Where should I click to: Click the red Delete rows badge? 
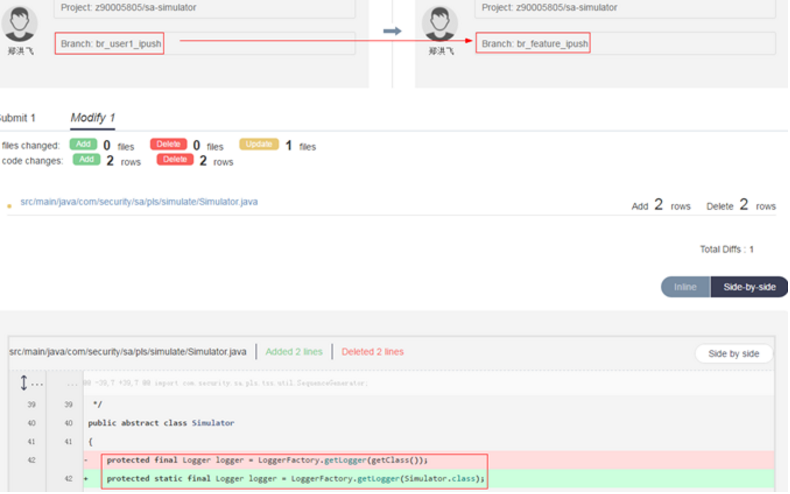175,159
